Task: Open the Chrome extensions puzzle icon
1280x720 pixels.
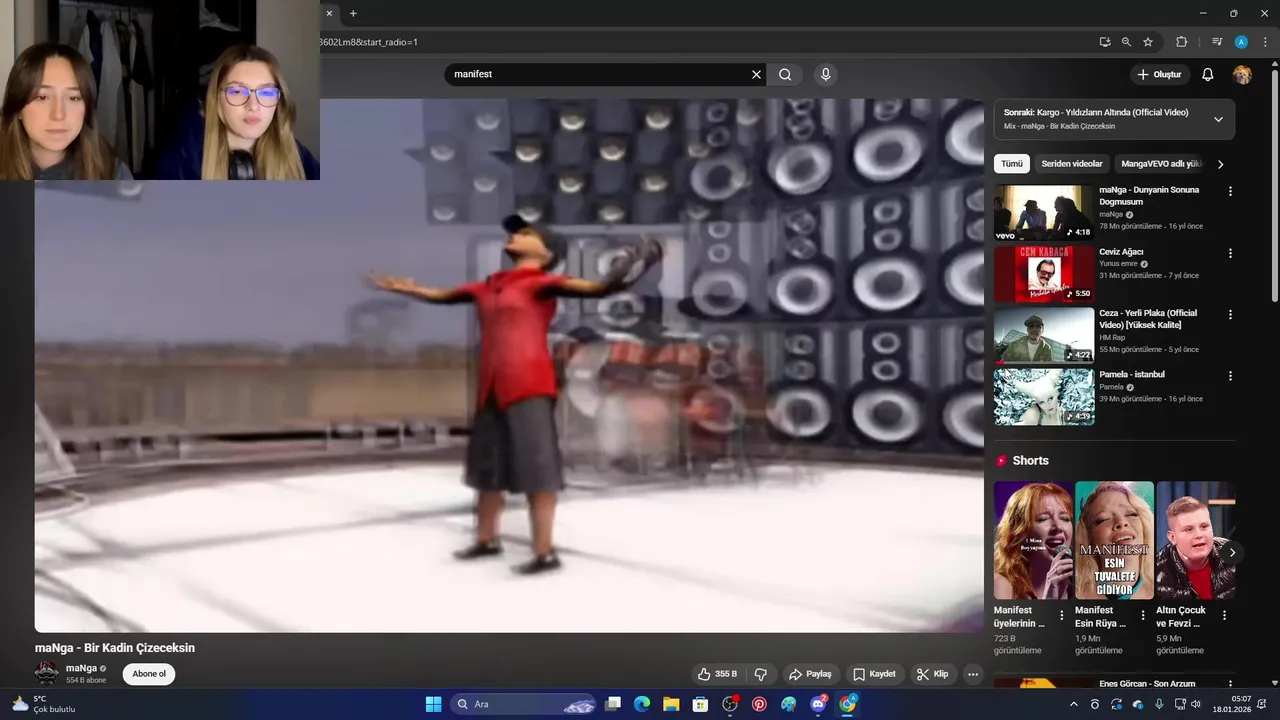Action: 1181,42
